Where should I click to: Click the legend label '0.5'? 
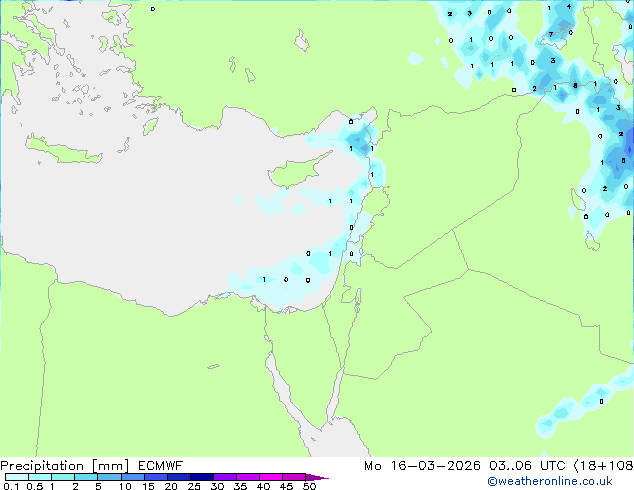pos(35,486)
